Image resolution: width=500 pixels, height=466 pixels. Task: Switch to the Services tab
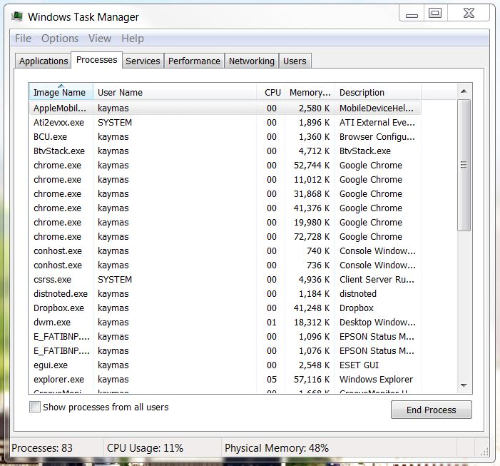coord(143,61)
